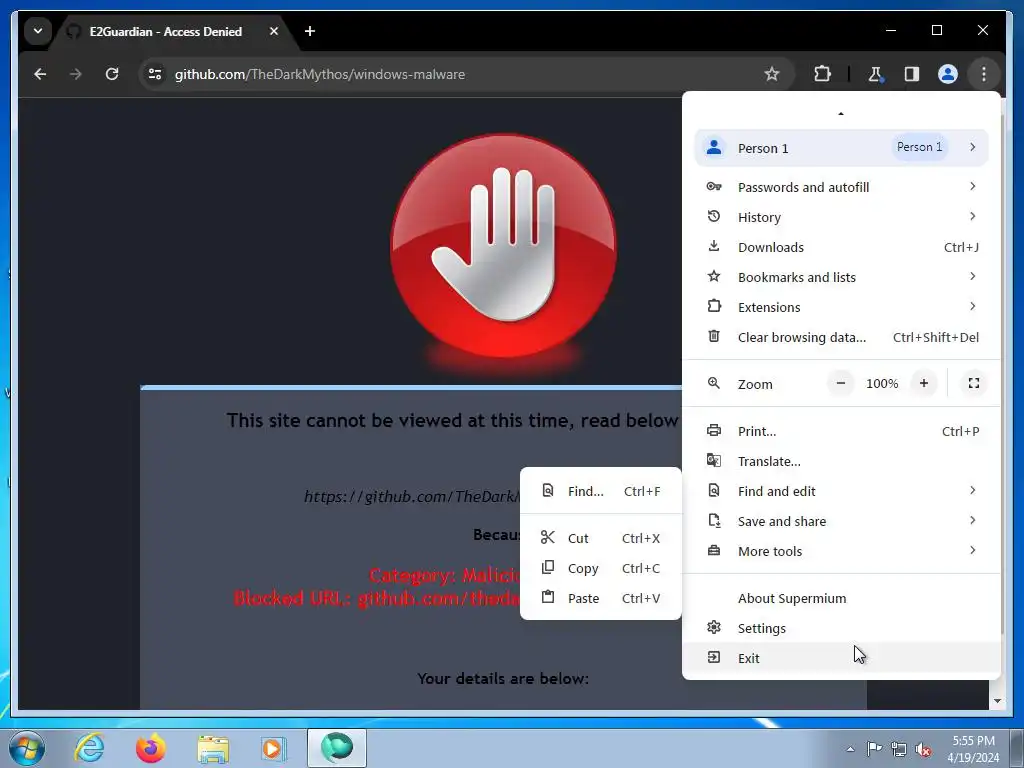The image size is (1024, 768).
Task: Open Settings from the menu
Action: (x=841, y=629)
